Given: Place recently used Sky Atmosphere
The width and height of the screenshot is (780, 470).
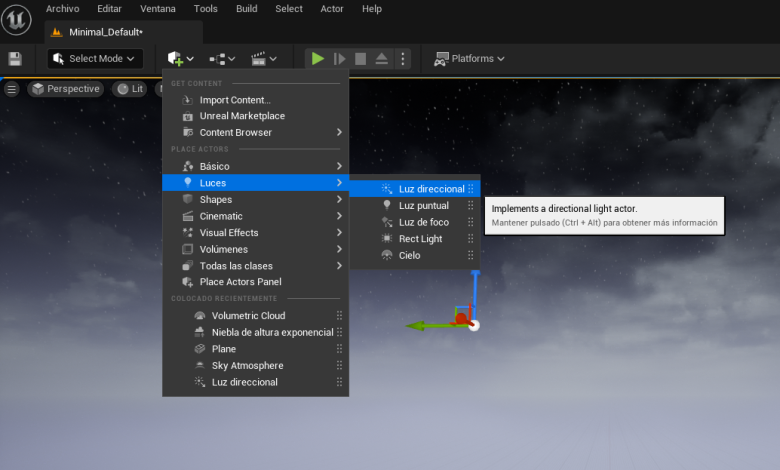Looking at the screenshot, I should coord(256,366).
